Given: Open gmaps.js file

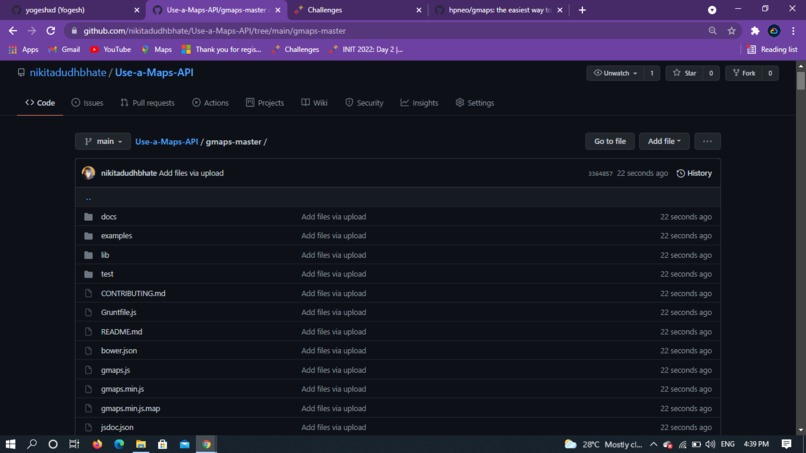Looking at the screenshot, I should coord(115,370).
